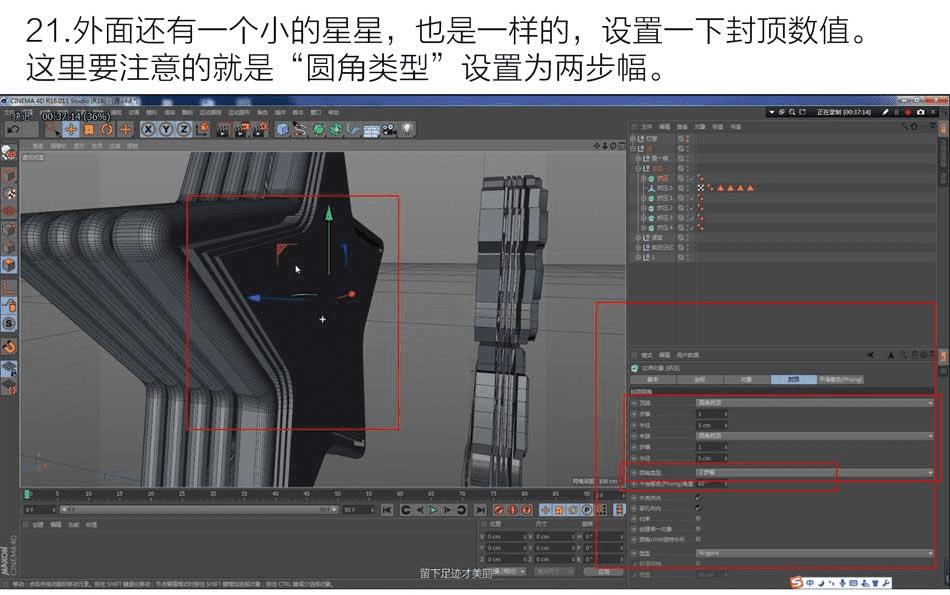Screen dimensions: 950x595
Task: Open the 末端 cap type dropdown
Action: point(814,436)
